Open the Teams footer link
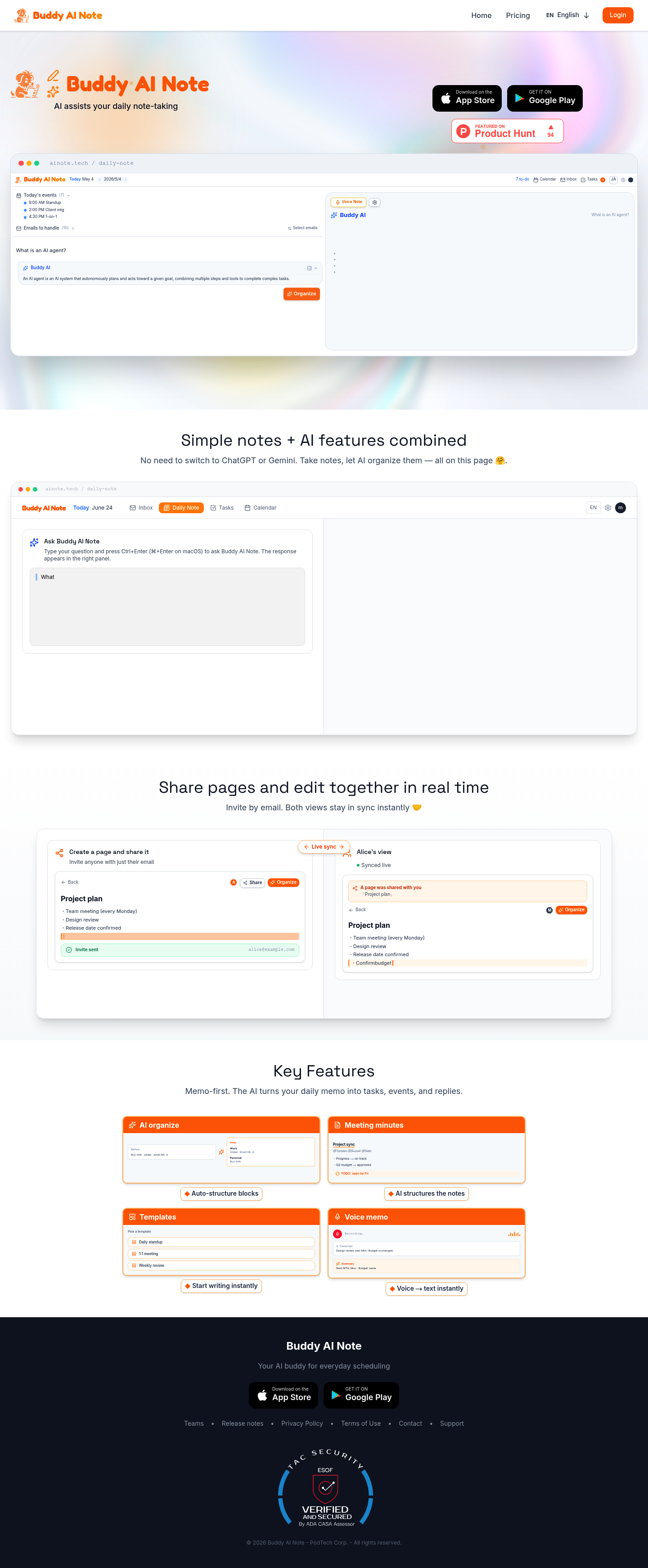This screenshot has height=1568, width=648. 194,1424
